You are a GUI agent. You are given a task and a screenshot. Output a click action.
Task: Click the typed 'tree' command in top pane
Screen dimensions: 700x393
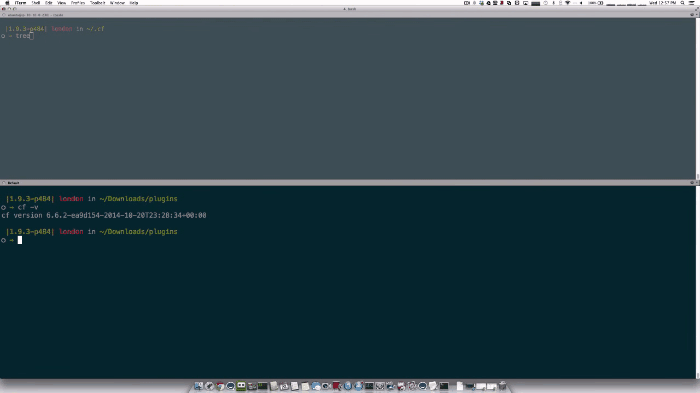tap(22, 36)
